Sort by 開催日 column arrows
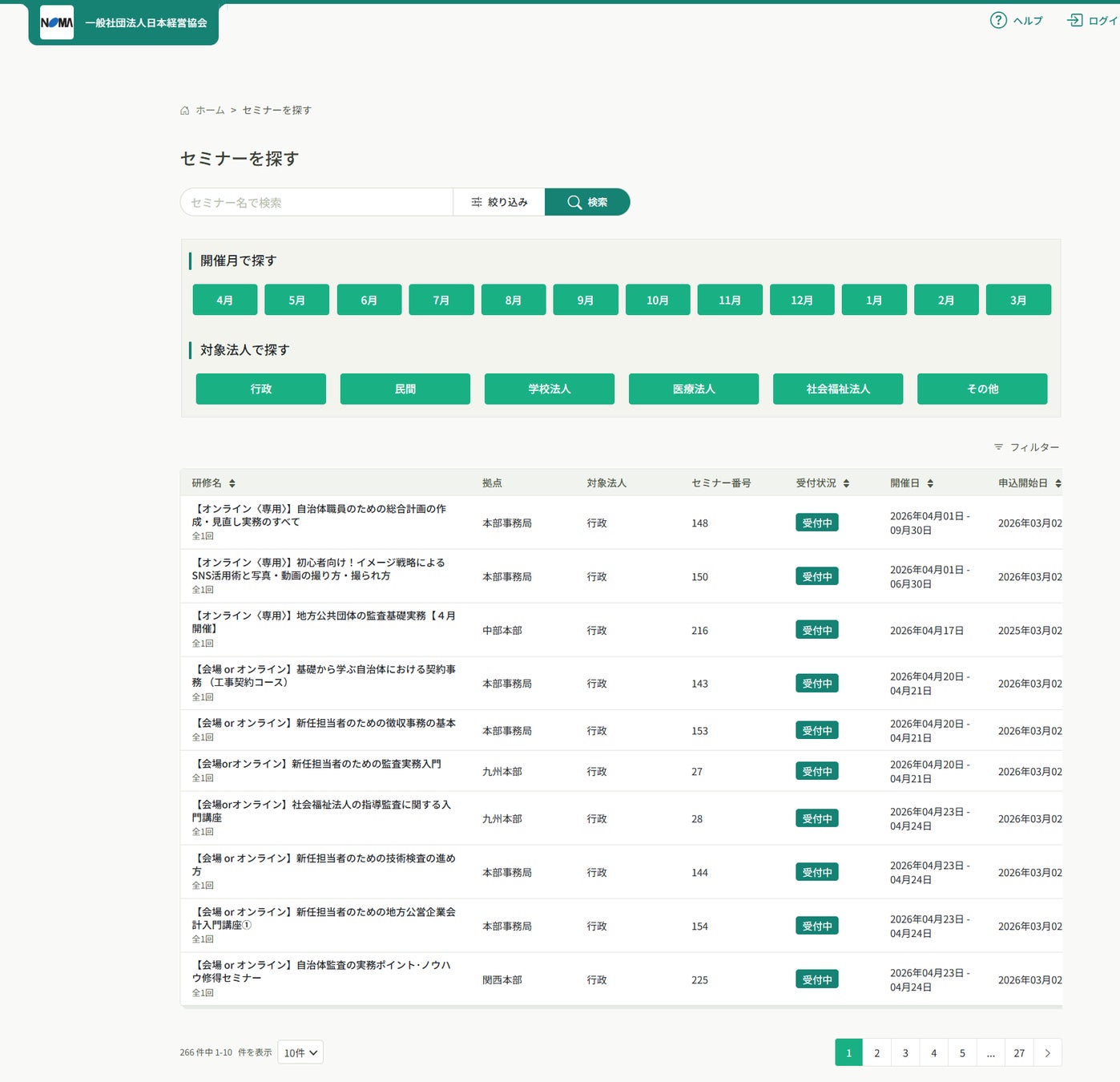This screenshot has height=1082, width=1120. 930,483
